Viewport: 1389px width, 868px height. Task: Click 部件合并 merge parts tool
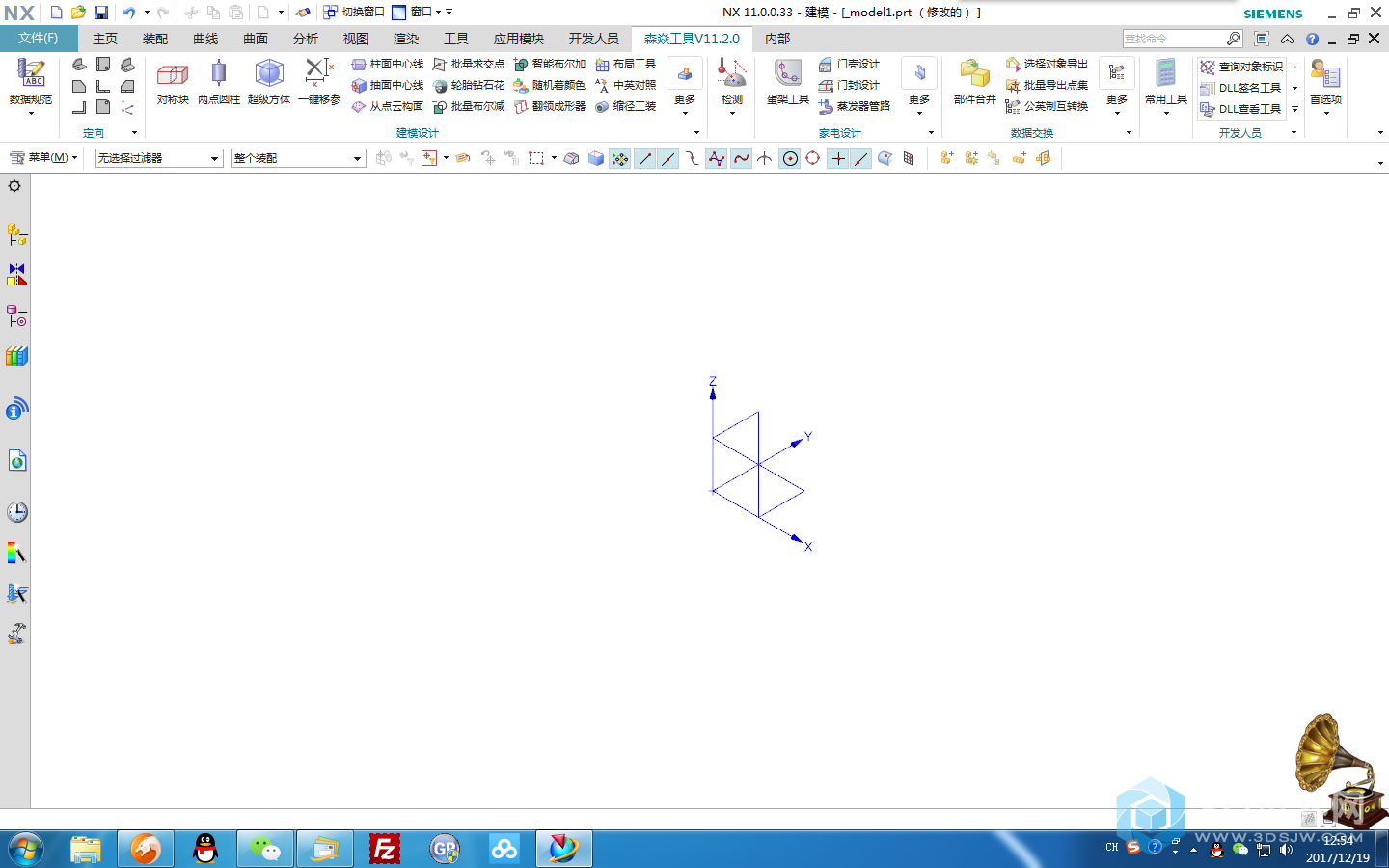pyautogui.click(x=975, y=83)
